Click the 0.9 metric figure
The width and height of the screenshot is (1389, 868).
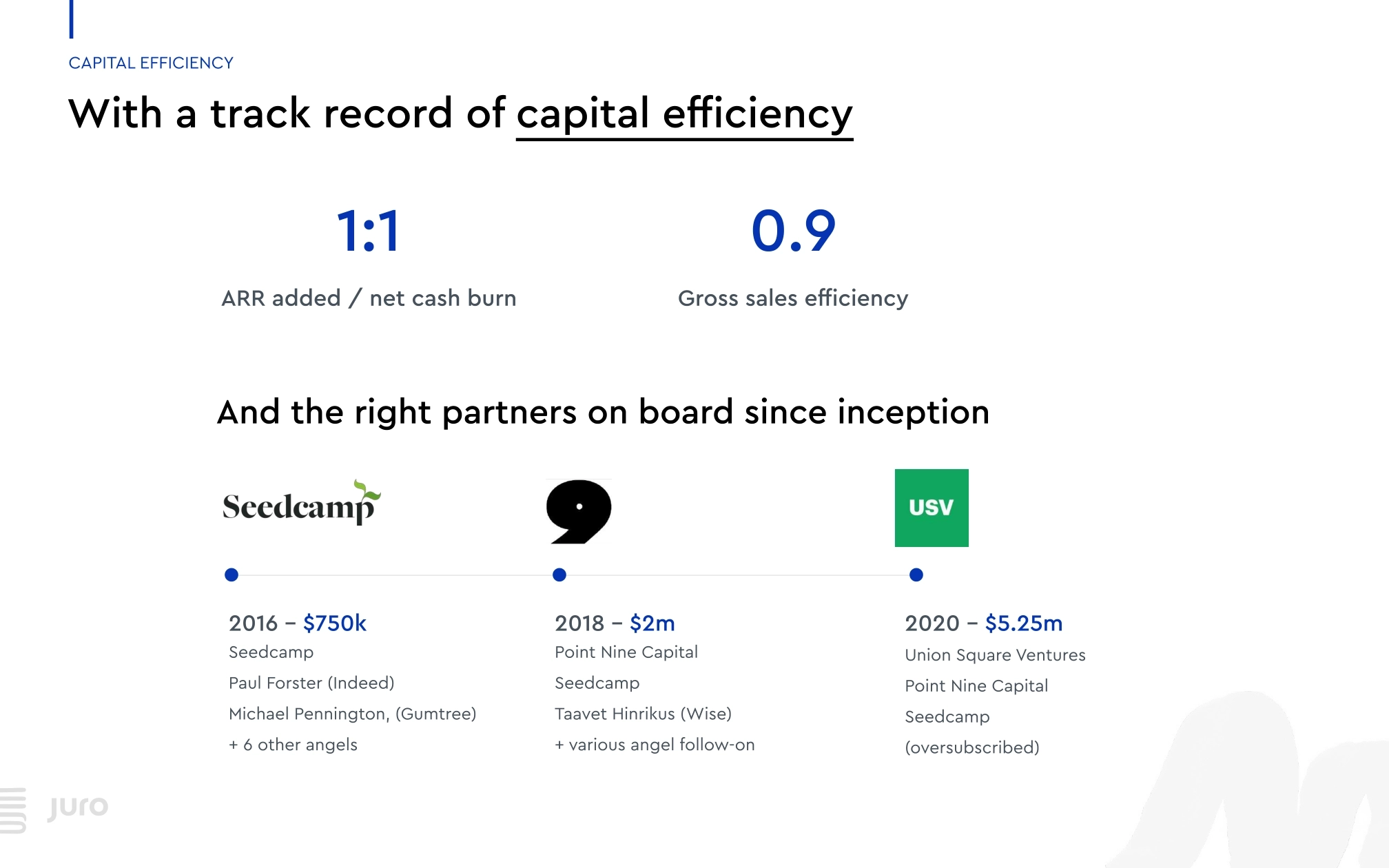click(793, 231)
